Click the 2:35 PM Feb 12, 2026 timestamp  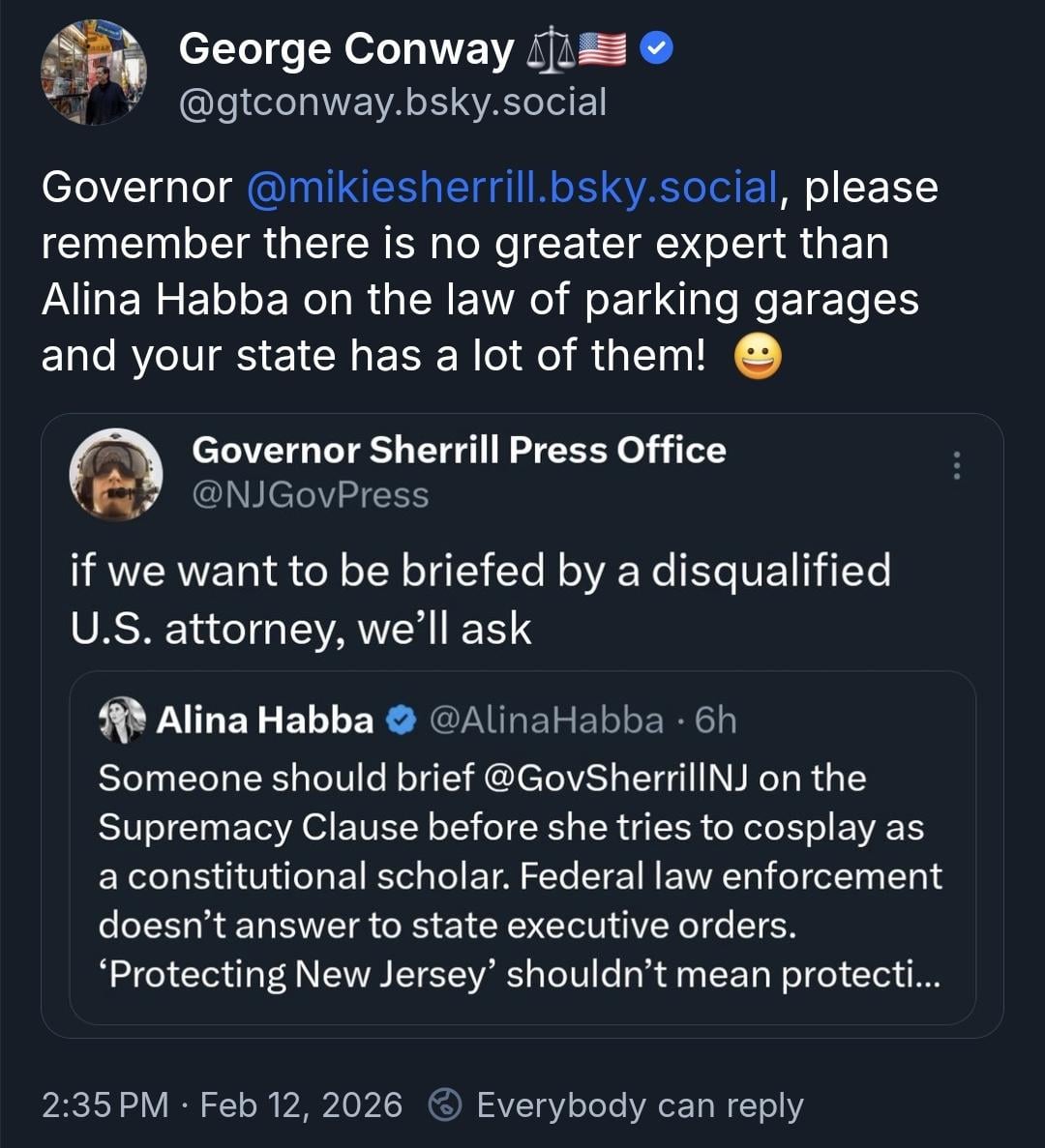222,1104
